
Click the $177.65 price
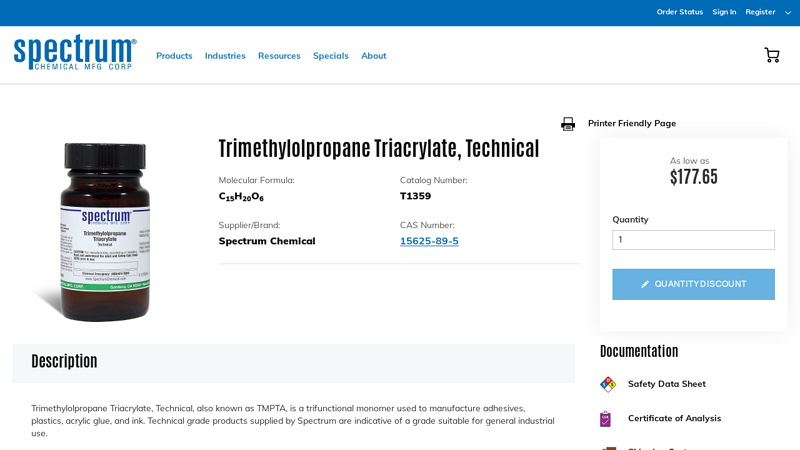[693, 177]
